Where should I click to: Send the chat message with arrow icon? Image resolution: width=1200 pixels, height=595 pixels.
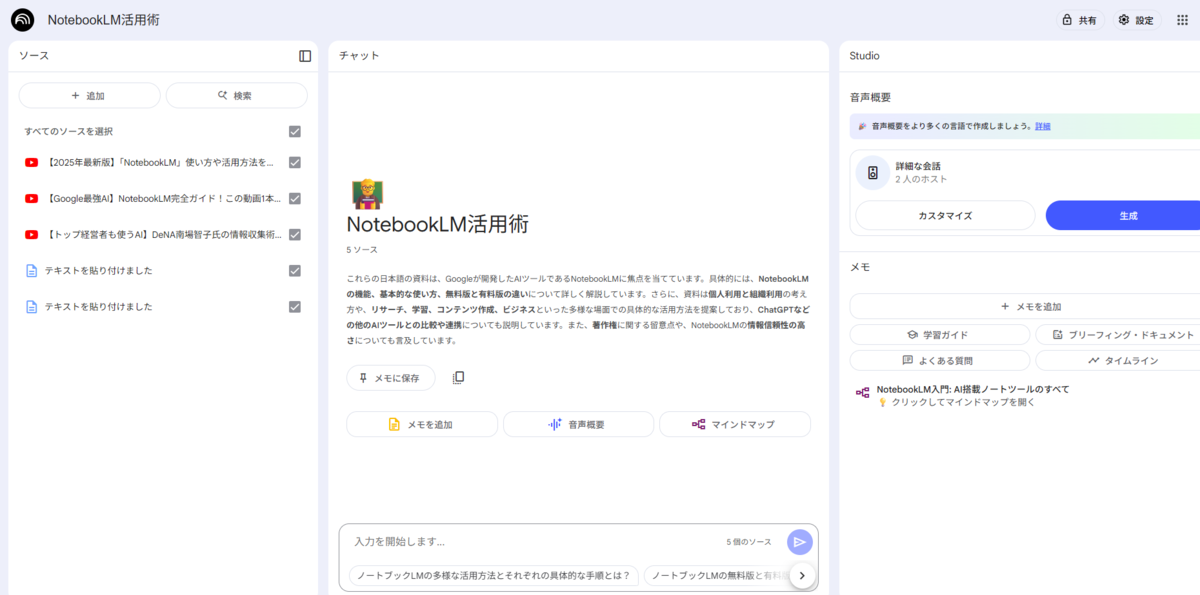click(x=799, y=542)
